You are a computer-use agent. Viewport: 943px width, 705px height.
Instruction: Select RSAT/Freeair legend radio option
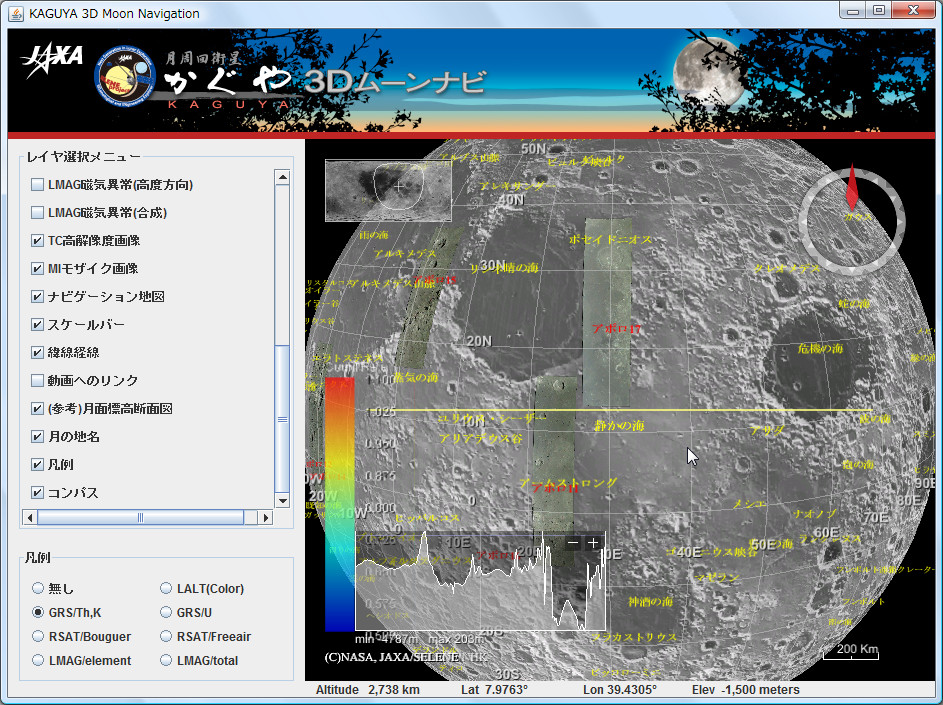point(166,636)
